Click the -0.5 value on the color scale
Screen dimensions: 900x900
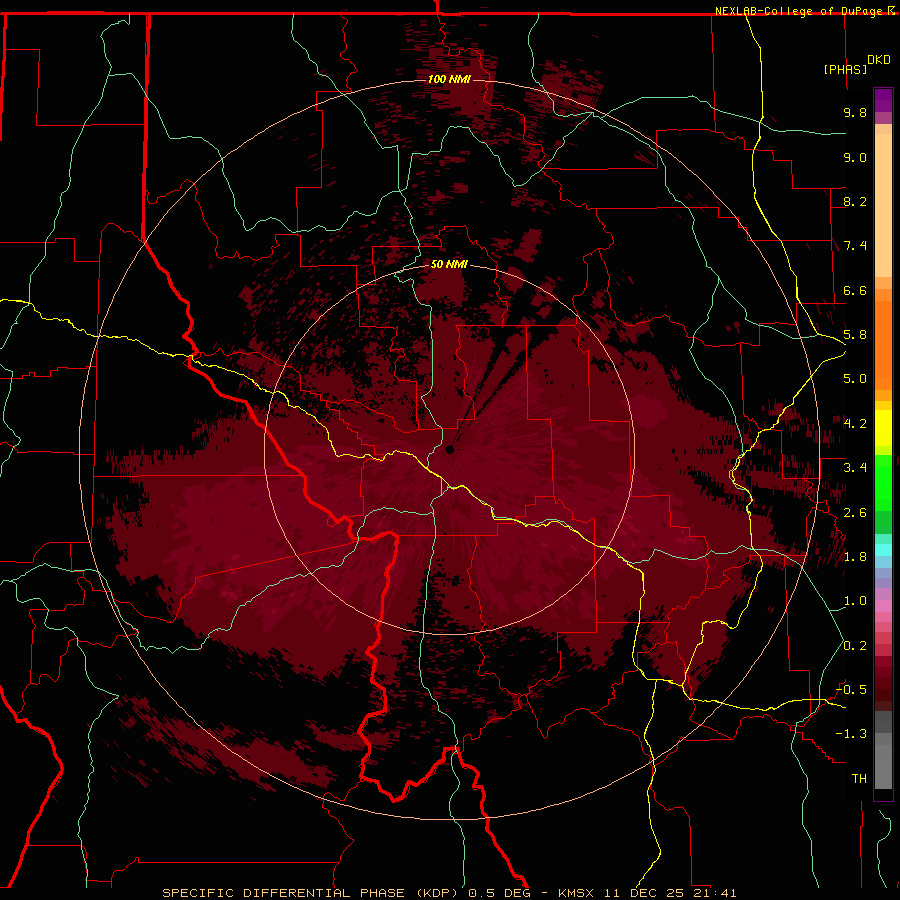[x=851, y=690]
